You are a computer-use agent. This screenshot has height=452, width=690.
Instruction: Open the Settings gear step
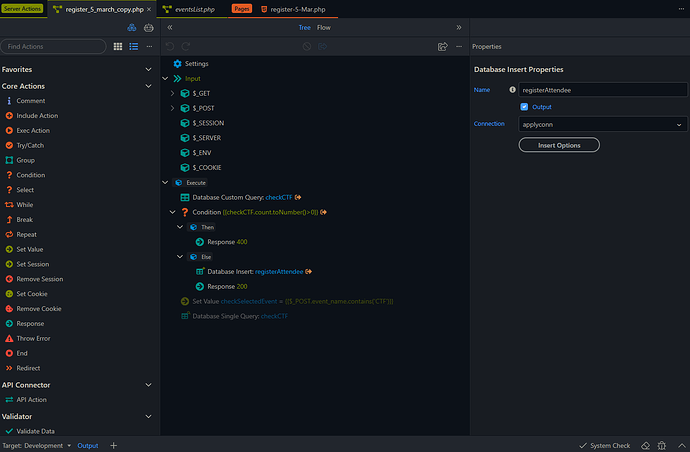coord(177,64)
